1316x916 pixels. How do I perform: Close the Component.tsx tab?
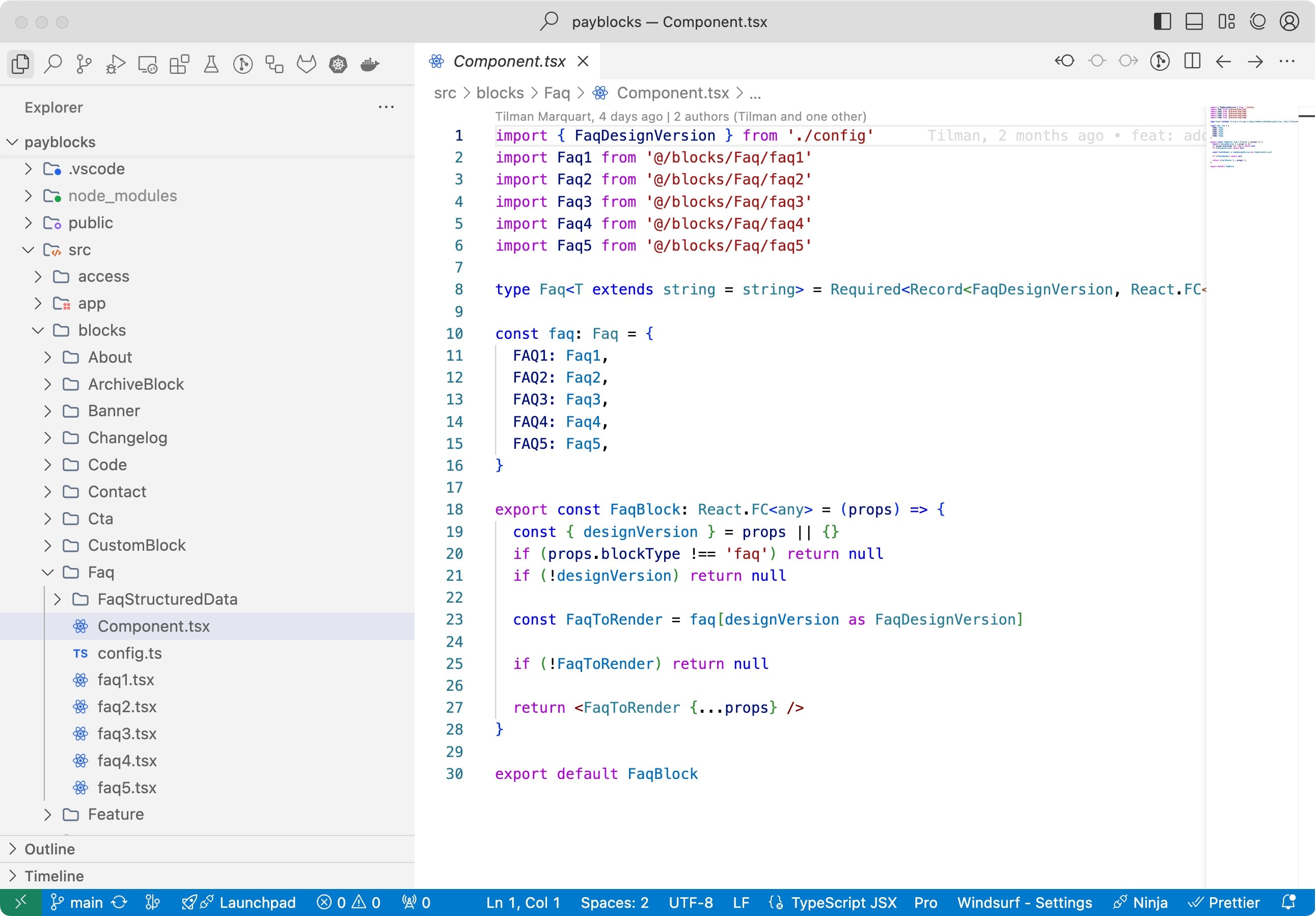(583, 61)
